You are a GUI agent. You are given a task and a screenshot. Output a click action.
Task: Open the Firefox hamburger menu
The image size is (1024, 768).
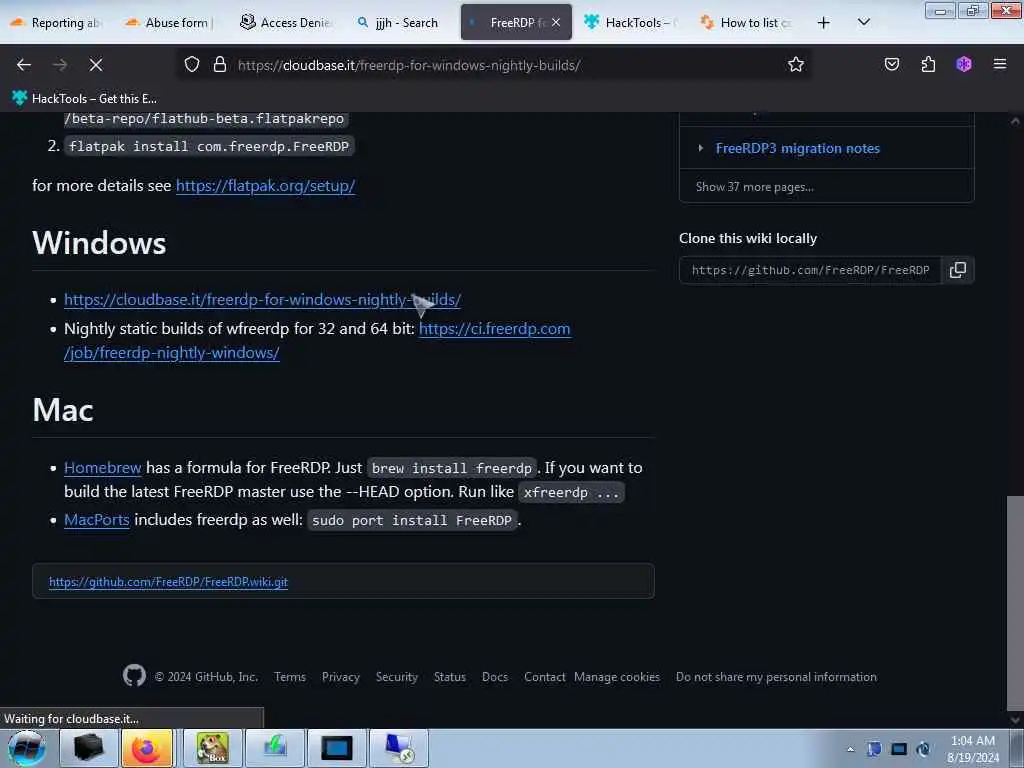(1000, 64)
